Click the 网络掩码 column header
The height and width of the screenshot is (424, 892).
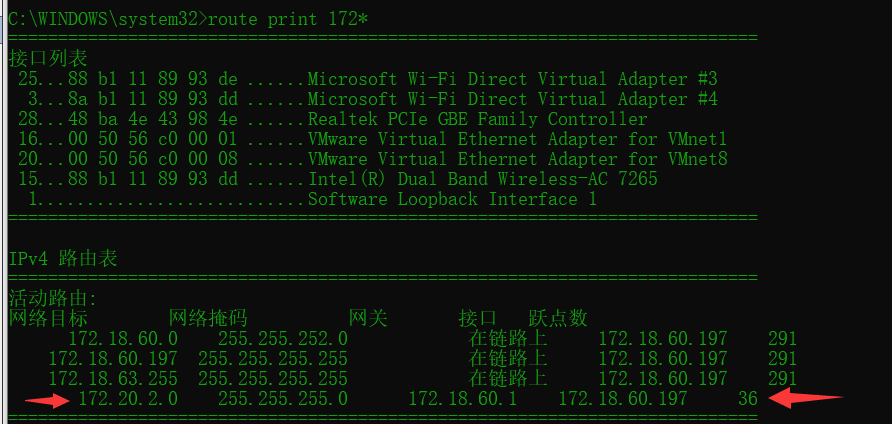click(208, 318)
